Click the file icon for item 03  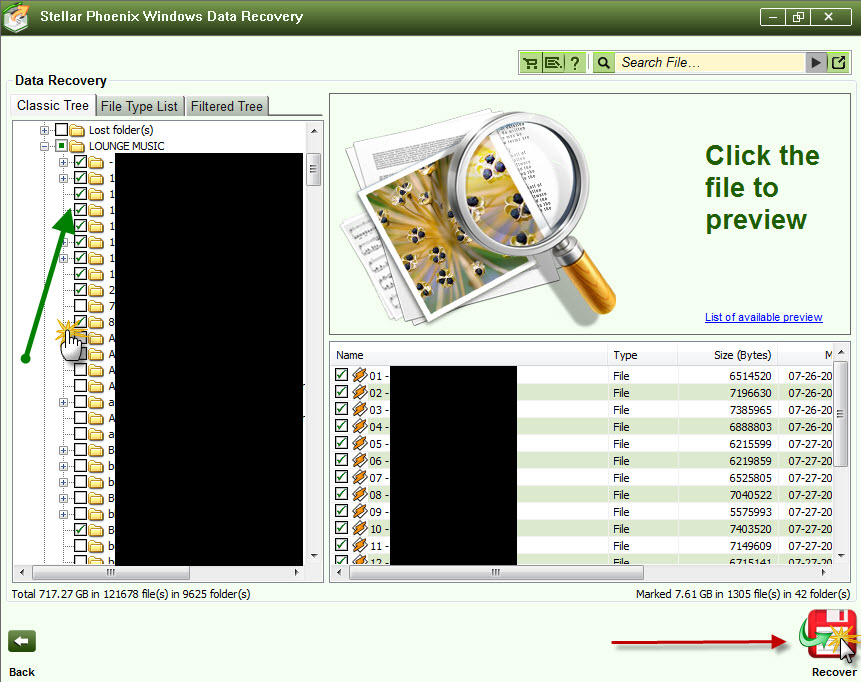click(x=360, y=409)
